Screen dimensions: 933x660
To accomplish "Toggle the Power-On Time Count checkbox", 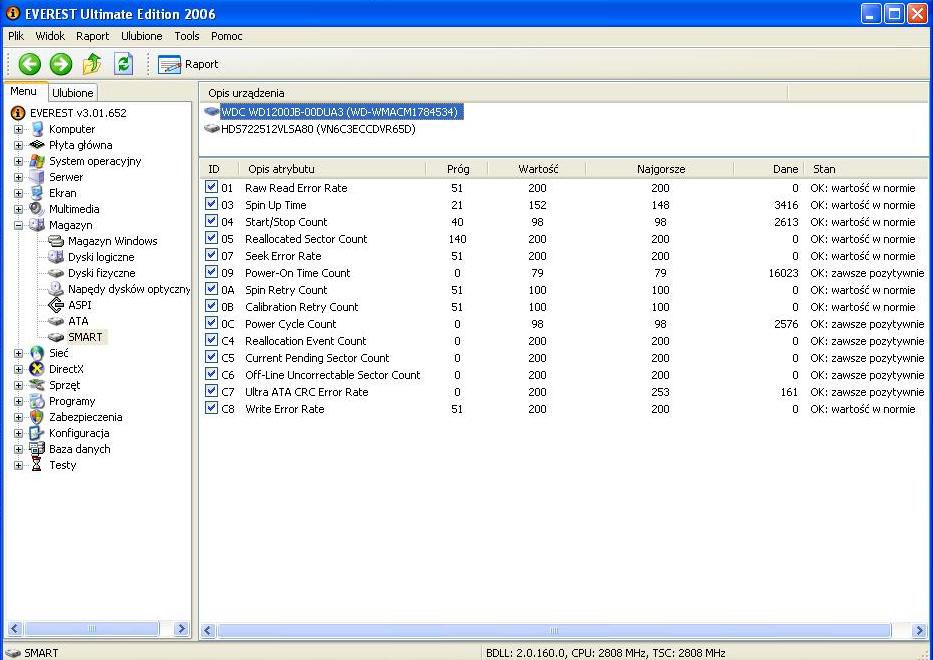I will [211, 272].
